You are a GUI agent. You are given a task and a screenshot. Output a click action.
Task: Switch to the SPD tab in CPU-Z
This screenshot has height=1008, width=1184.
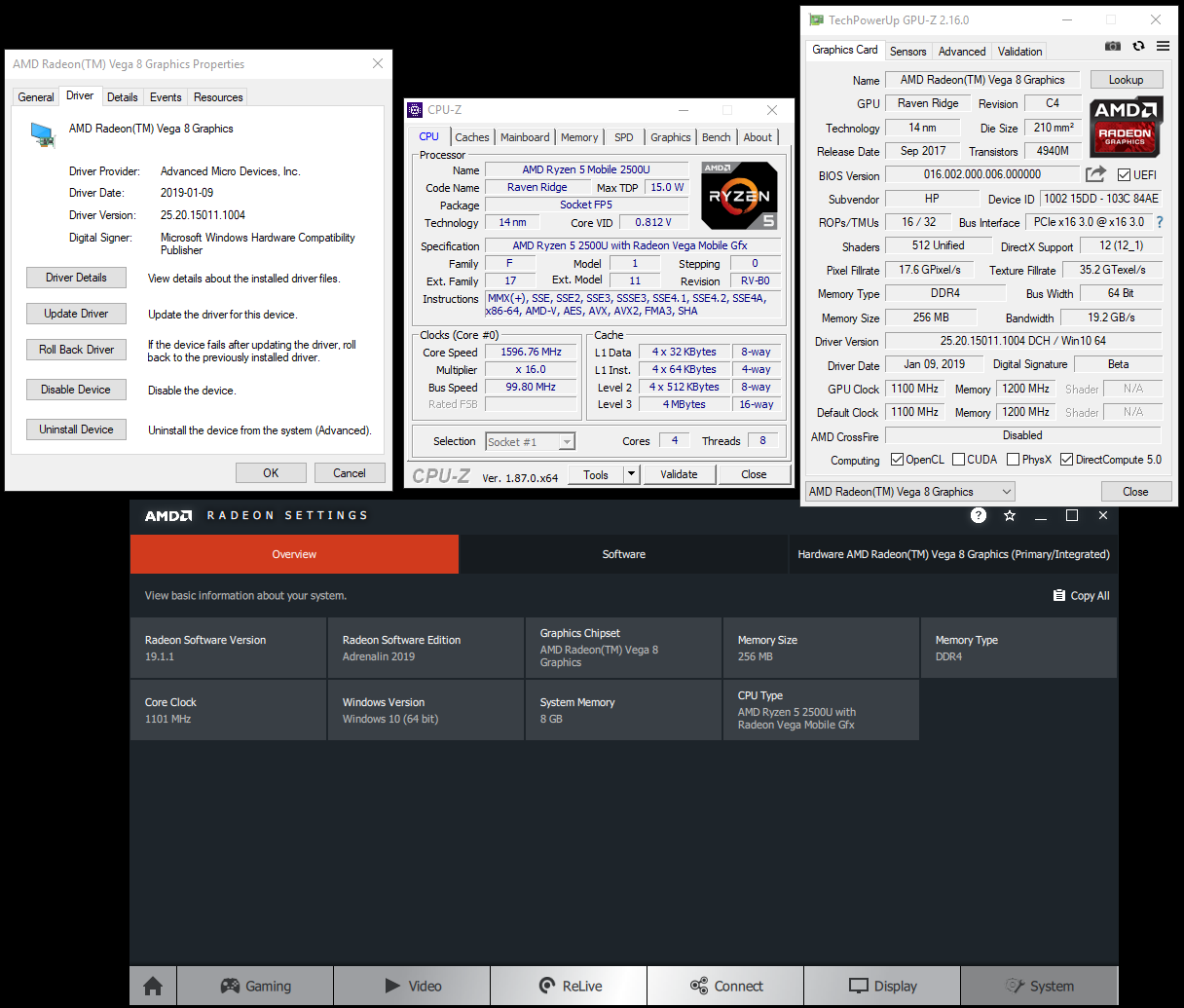624,137
